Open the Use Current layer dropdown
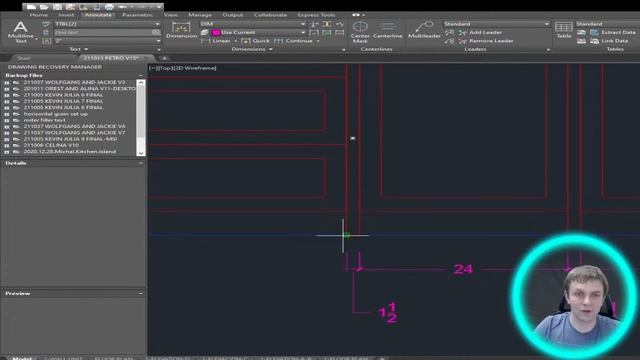Screen dimensions: 640x360 click(303, 32)
